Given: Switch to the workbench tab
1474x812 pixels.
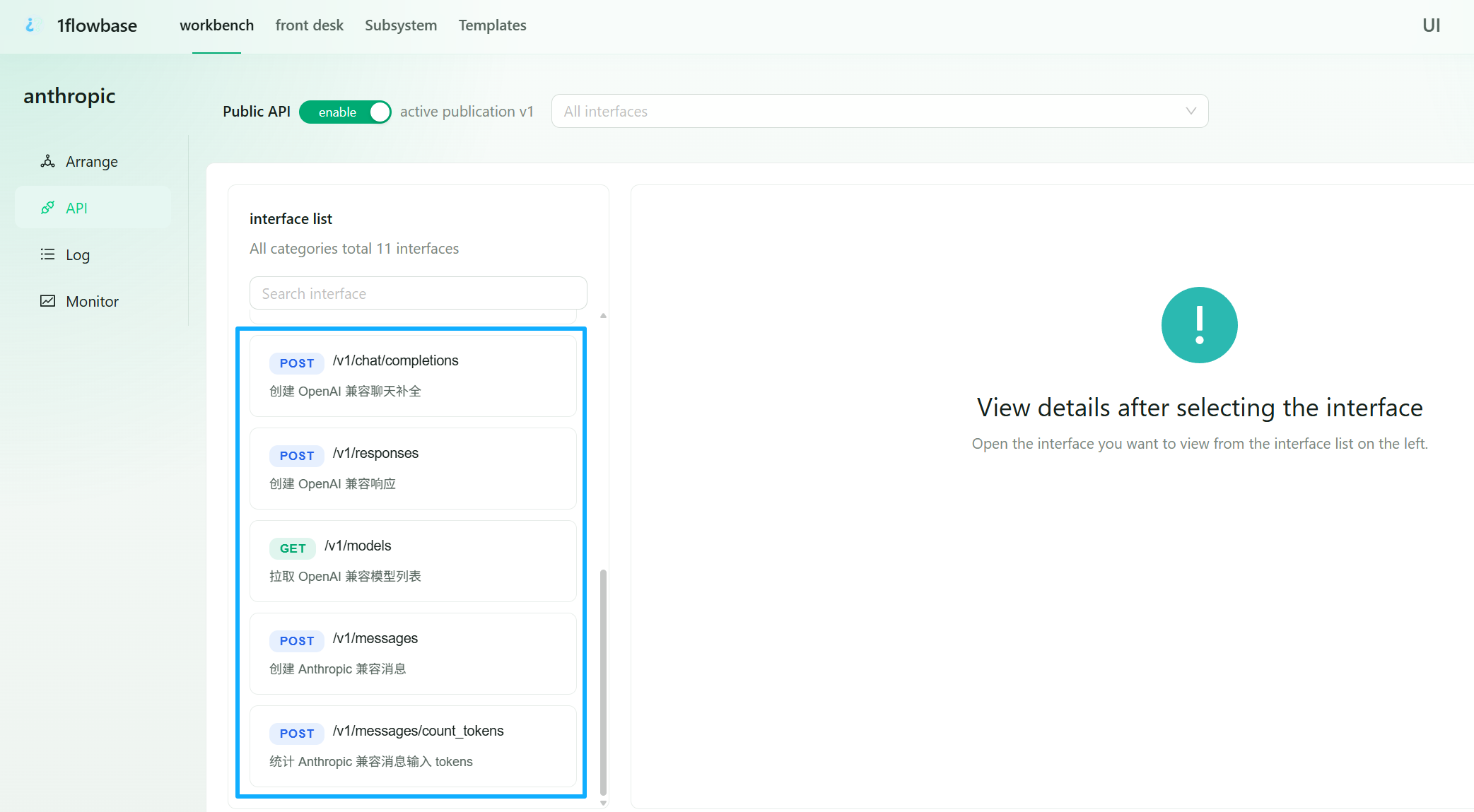Looking at the screenshot, I should click(x=216, y=25).
